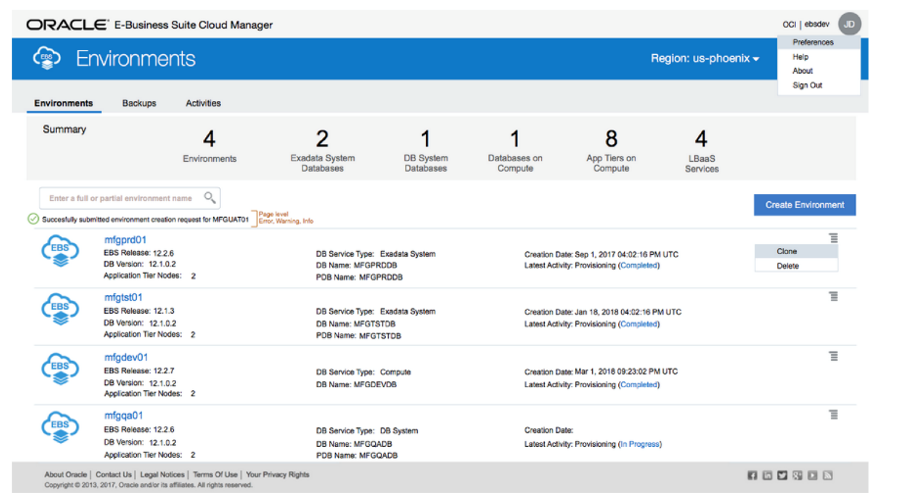Open the mfgqa01 actions menu

(x=833, y=414)
